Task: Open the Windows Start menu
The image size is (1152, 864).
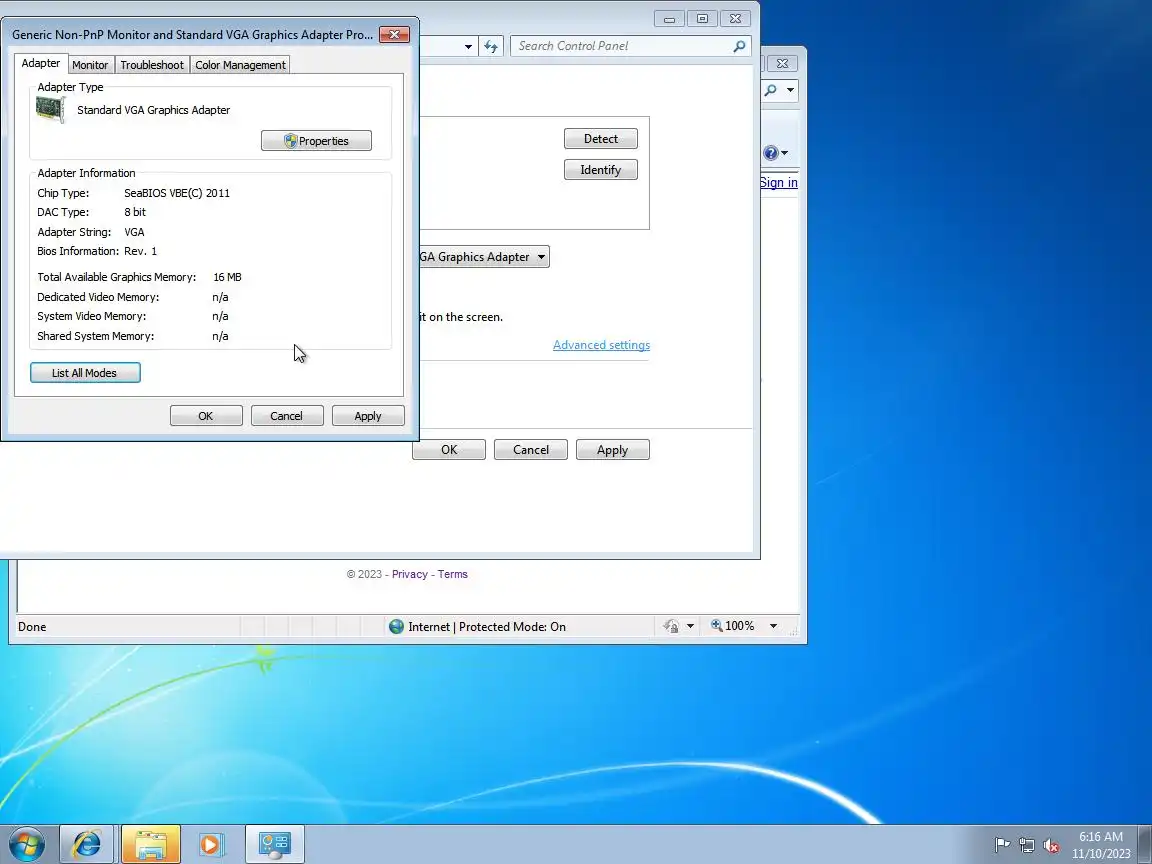Action: (x=26, y=845)
